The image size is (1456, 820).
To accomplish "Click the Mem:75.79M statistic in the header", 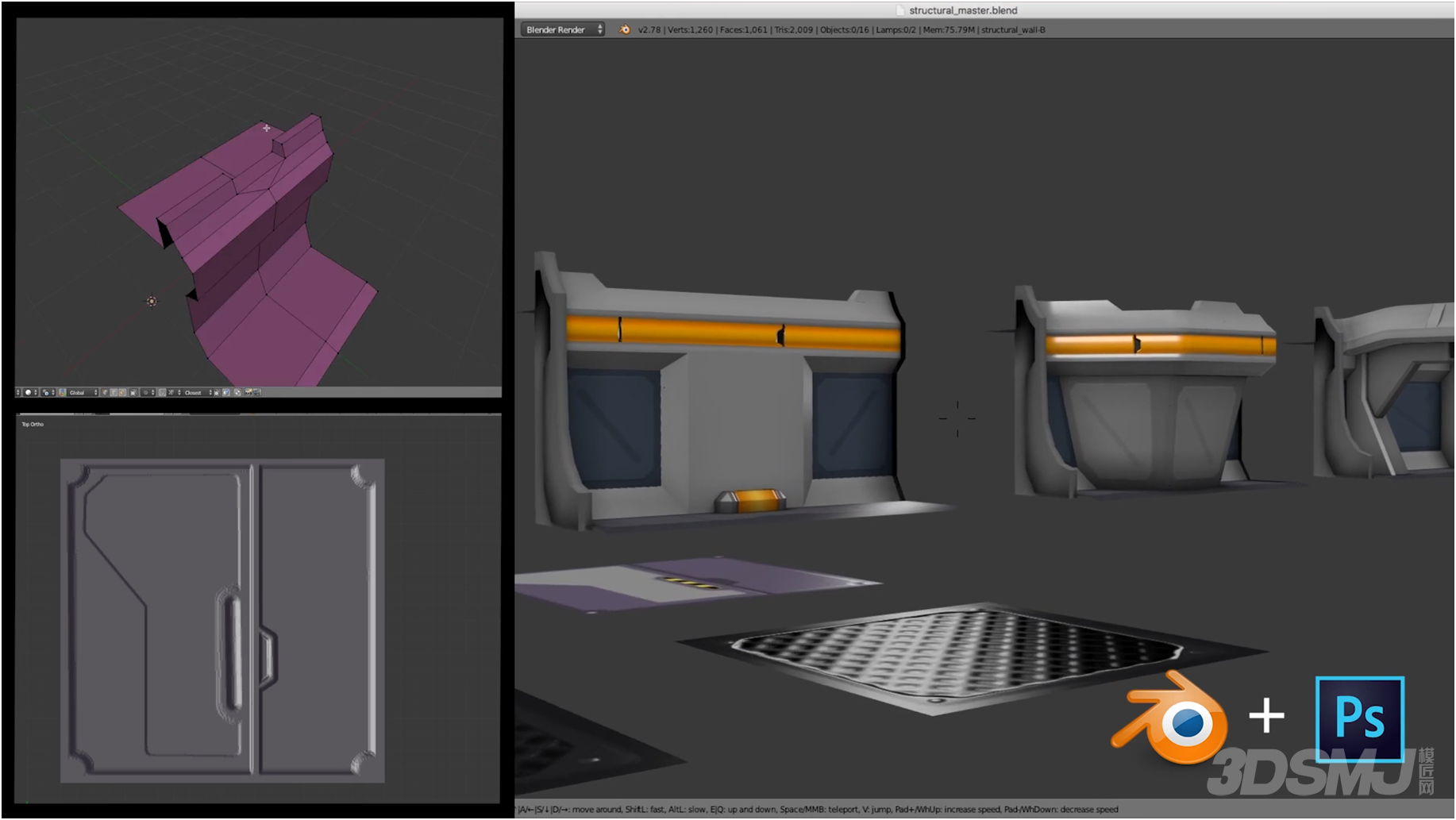I will (949, 29).
